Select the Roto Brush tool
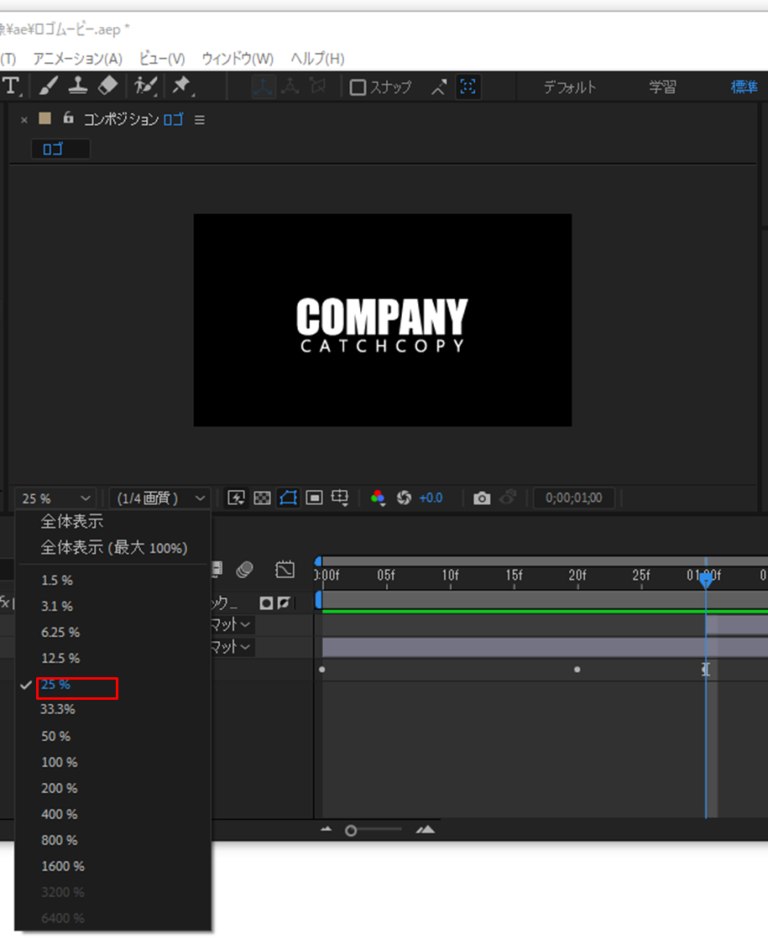Screen dimensions: 768x944 click(x=146, y=87)
